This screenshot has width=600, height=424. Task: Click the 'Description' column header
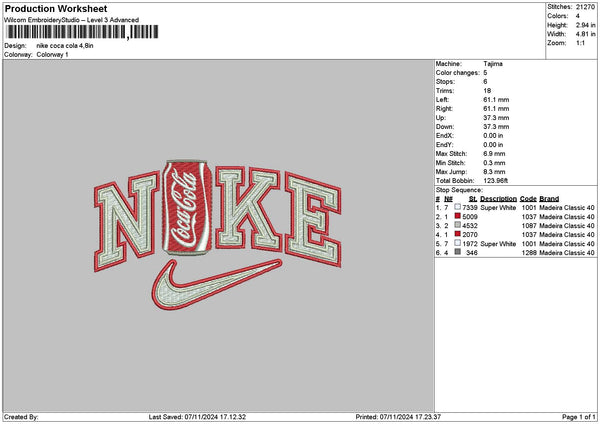498,199
